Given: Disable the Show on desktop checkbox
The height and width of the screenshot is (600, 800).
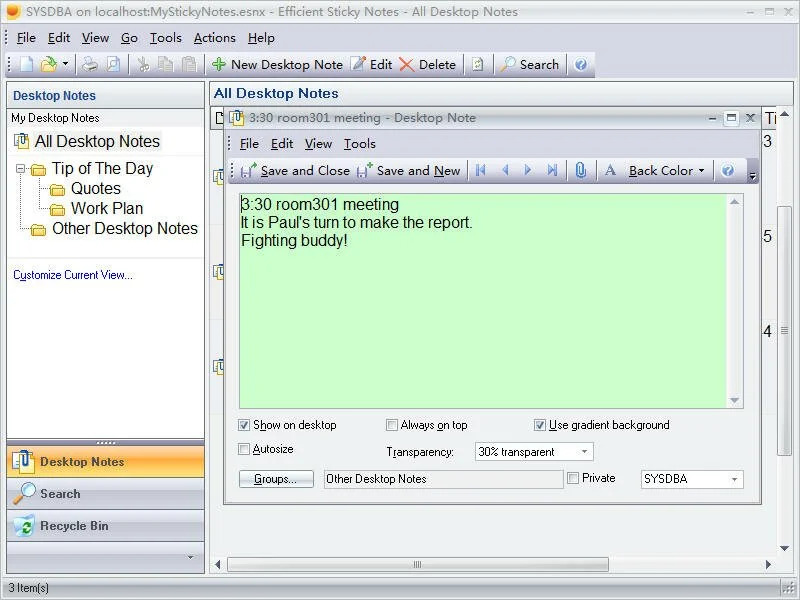Looking at the screenshot, I should click(245, 425).
